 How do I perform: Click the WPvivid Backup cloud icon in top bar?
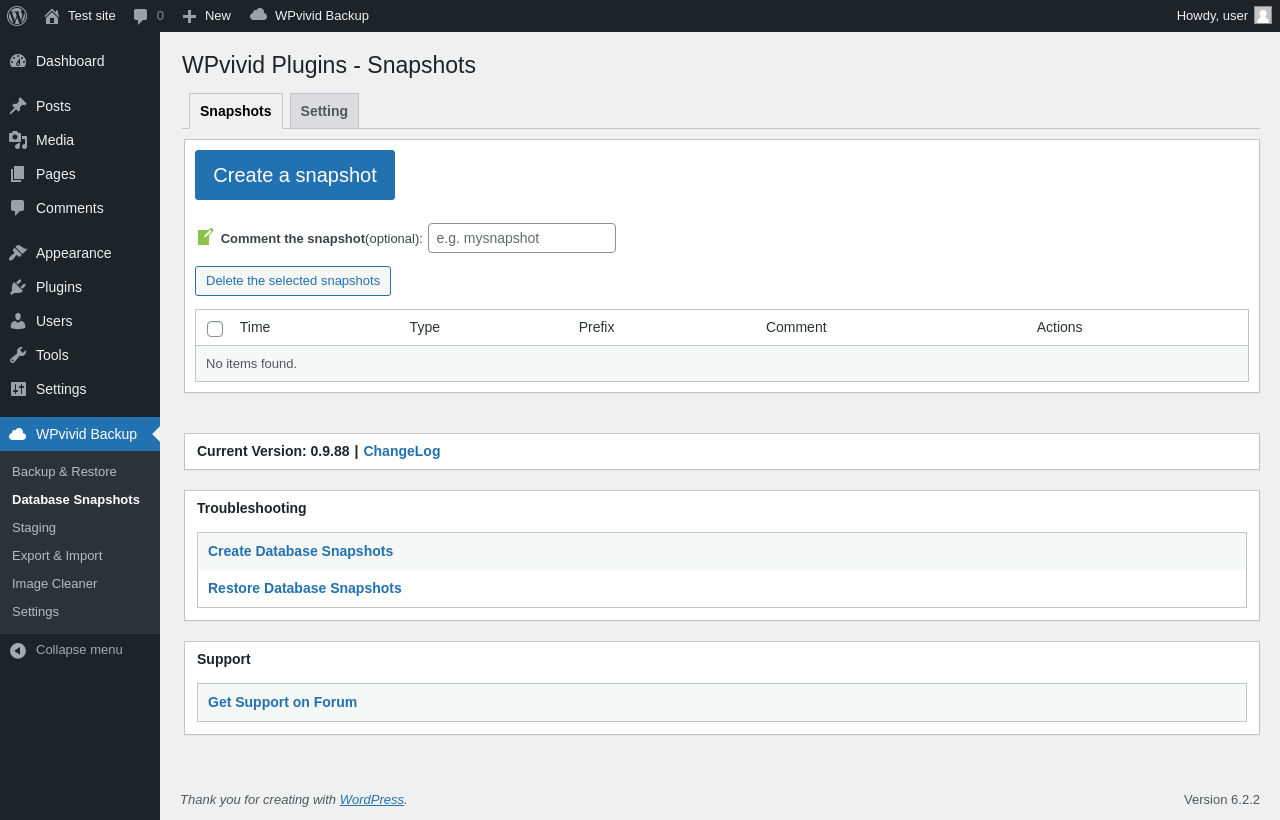pyautogui.click(x=259, y=15)
